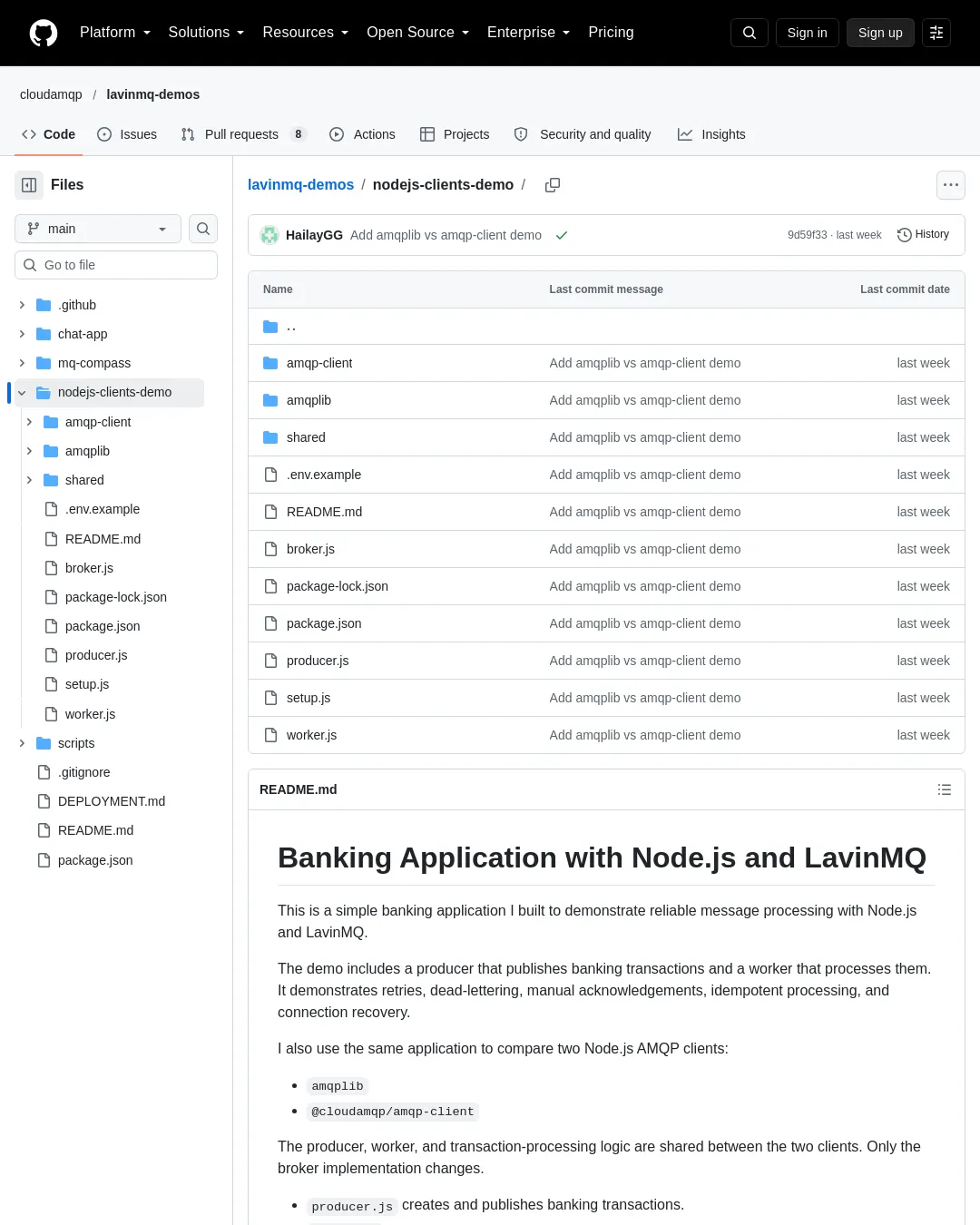The height and width of the screenshot is (1225, 980).
Task: Click the folder icon of amqplib table row
Action: [270, 400]
